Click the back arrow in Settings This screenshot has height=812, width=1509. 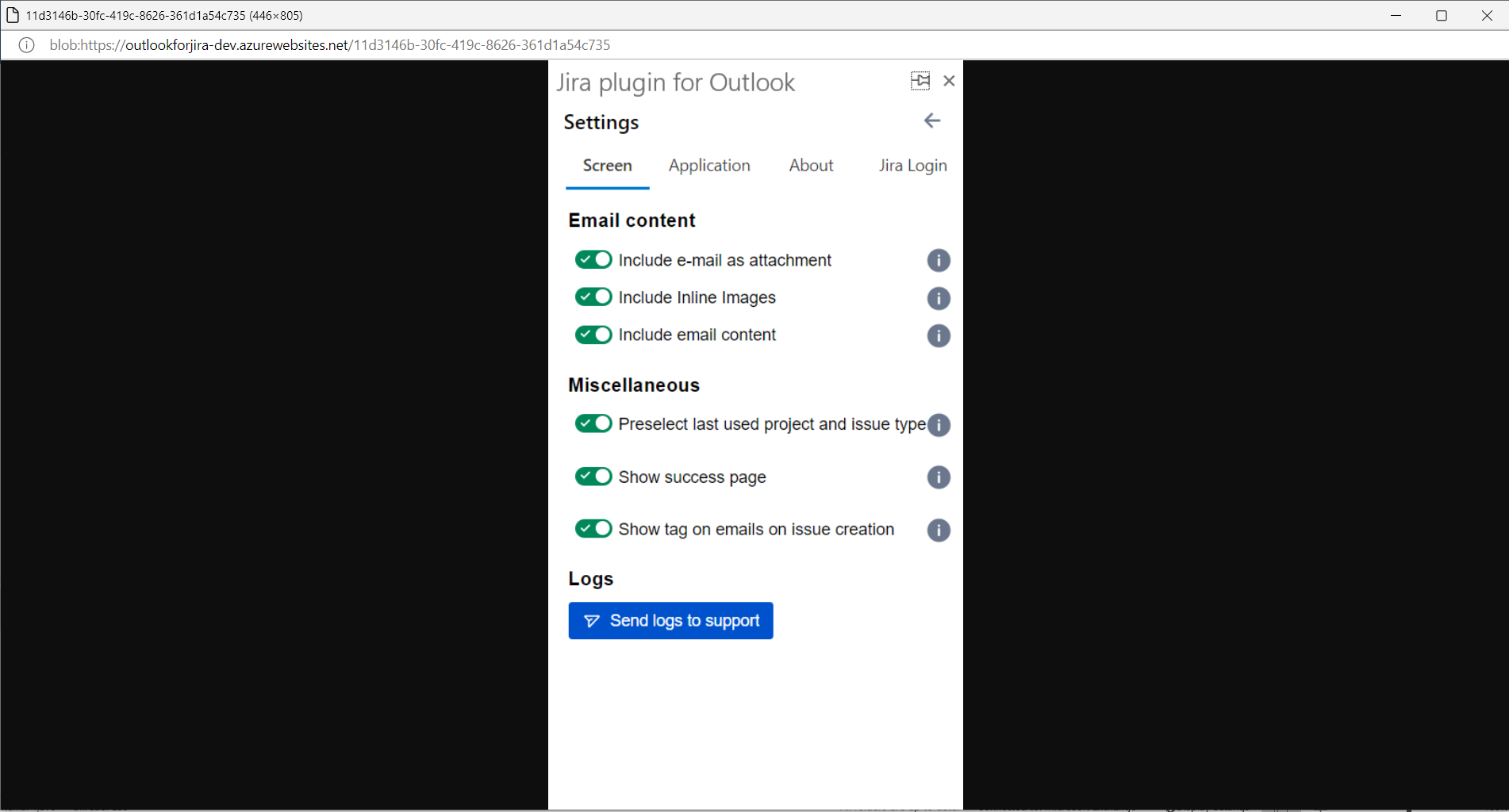[931, 121]
